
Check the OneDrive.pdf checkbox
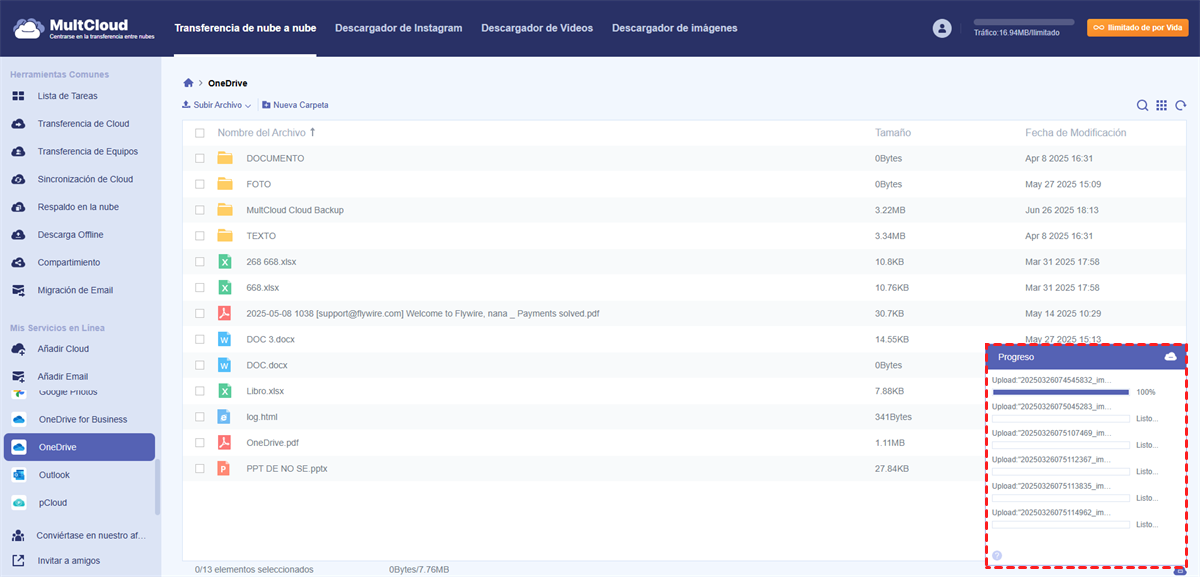pyautogui.click(x=200, y=442)
